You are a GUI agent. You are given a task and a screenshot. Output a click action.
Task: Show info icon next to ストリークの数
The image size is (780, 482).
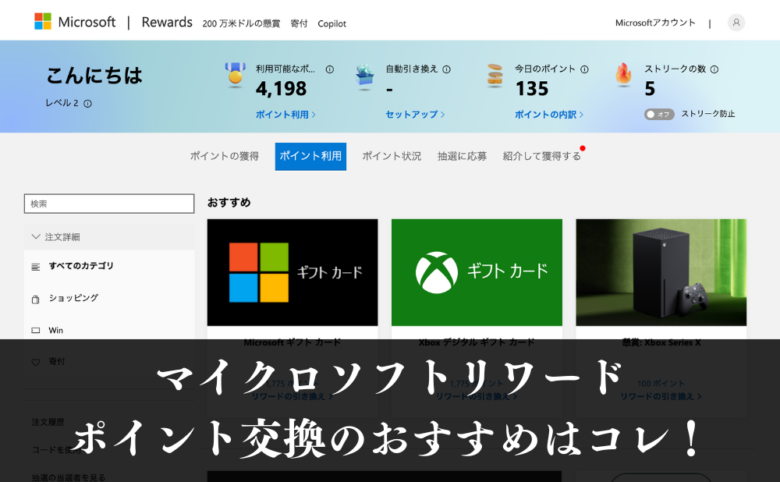[x=714, y=70]
